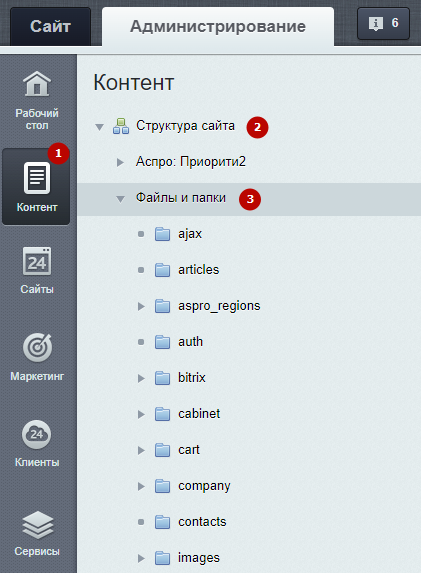421x573 pixels.
Task: Click the Структура сайта hierarchy icon
Action: coord(121,126)
